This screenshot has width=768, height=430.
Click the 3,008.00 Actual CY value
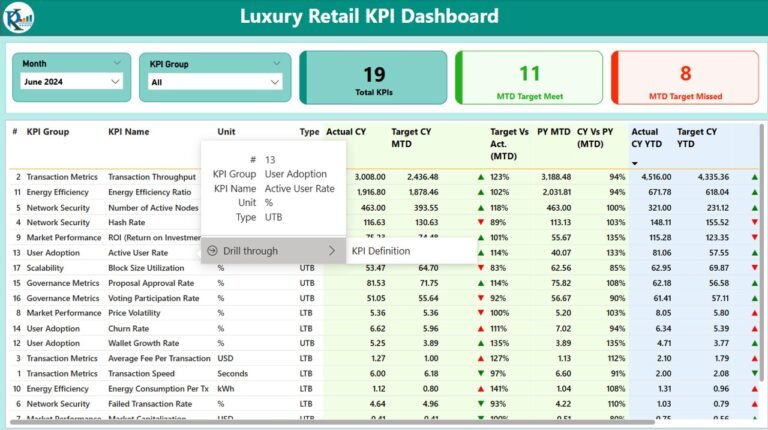pos(370,177)
